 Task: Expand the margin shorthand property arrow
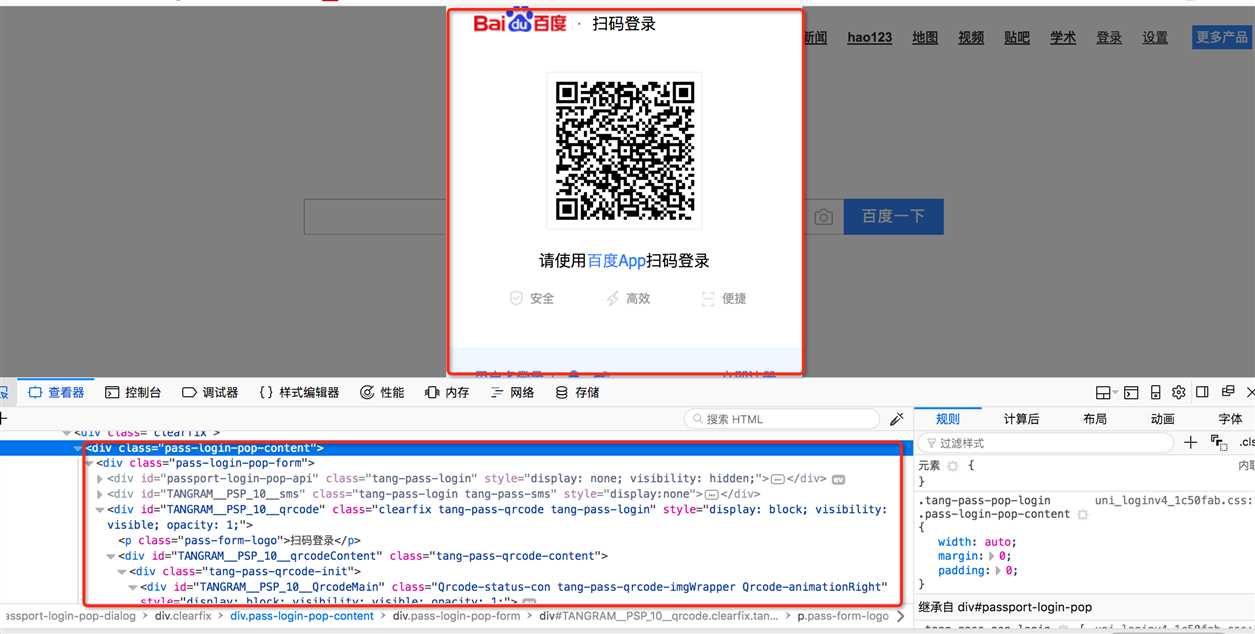991,556
